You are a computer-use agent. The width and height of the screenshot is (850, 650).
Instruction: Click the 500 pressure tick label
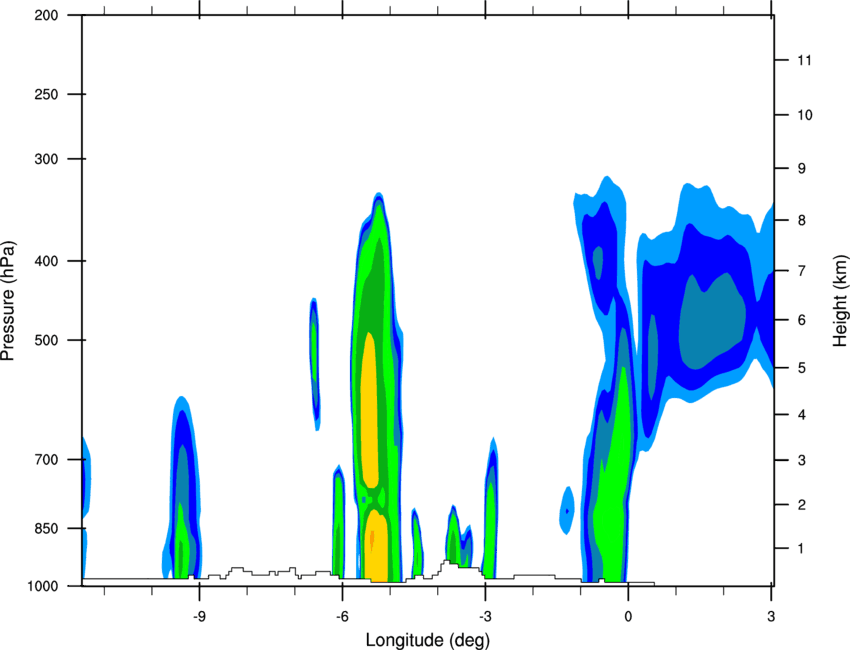pos(46,340)
